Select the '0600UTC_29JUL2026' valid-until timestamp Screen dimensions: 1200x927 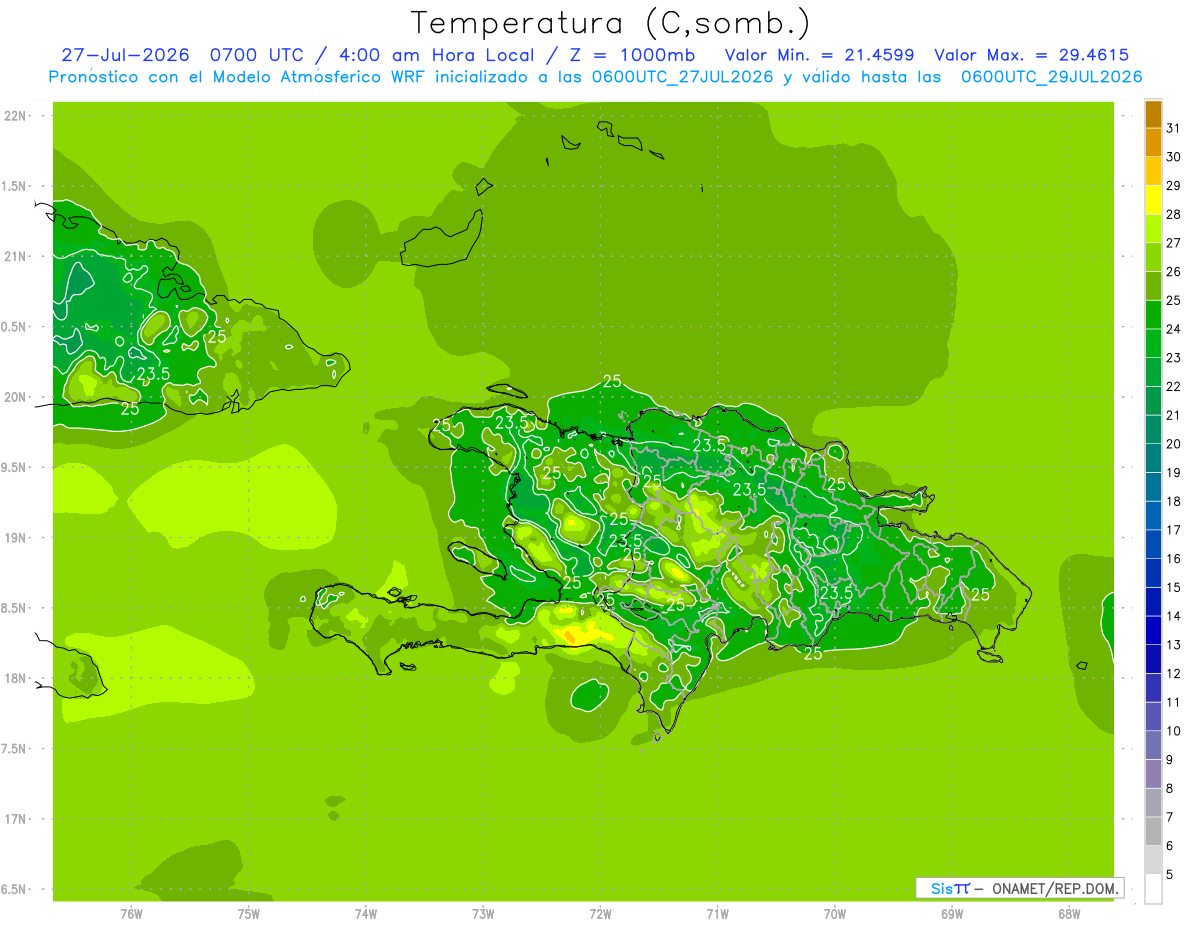[x=1051, y=77]
